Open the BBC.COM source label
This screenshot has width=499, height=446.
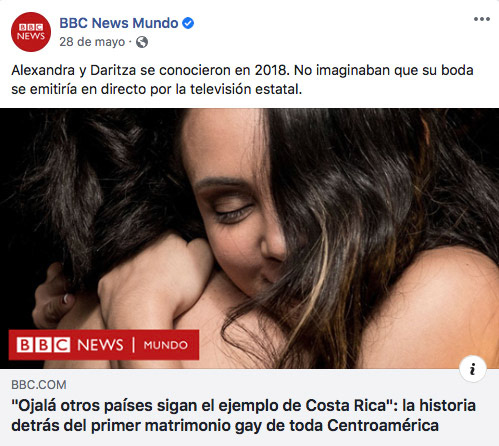coord(39,385)
